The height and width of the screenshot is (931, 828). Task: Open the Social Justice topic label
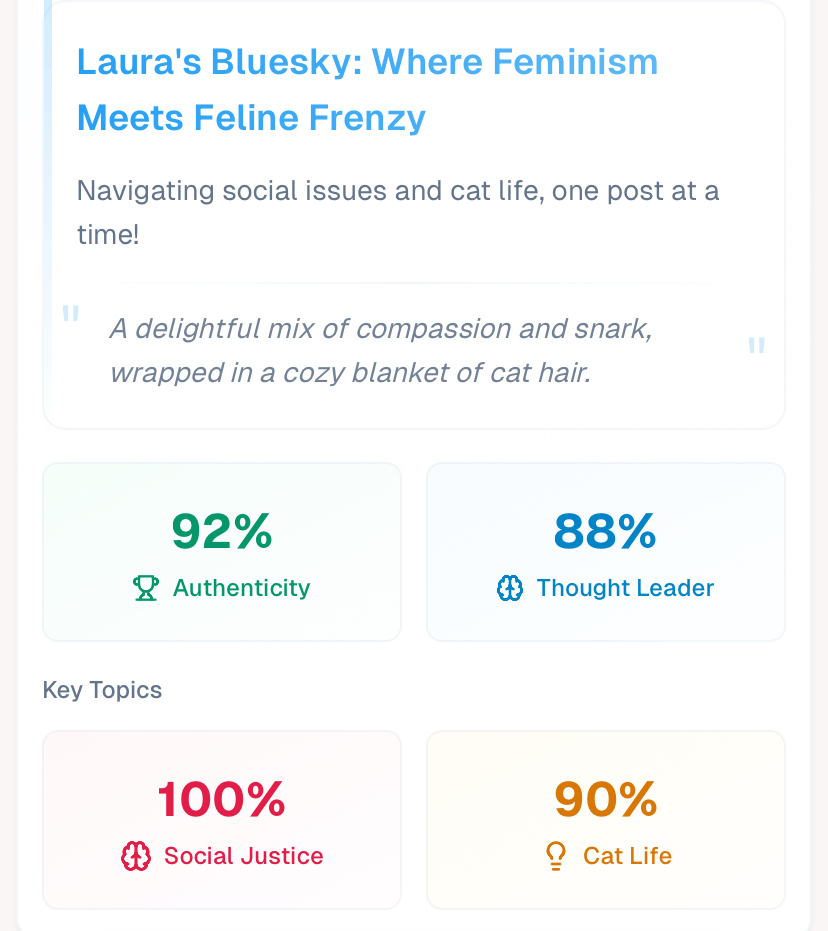[x=243, y=856]
